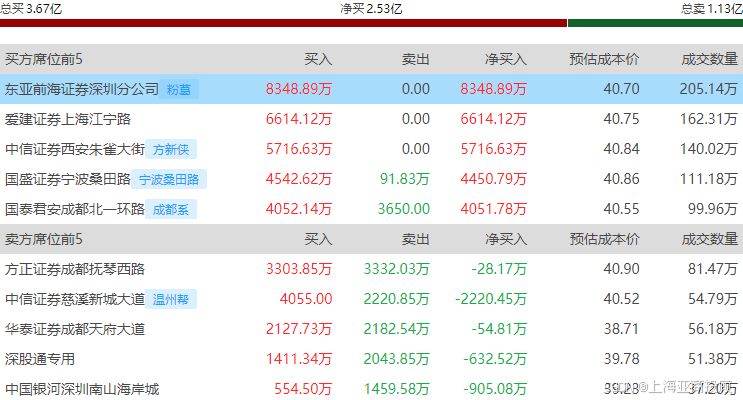This screenshot has width=743, height=400.
Task: Click 净买 2.53亿 label
Action: pyautogui.click(x=371, y=9)
